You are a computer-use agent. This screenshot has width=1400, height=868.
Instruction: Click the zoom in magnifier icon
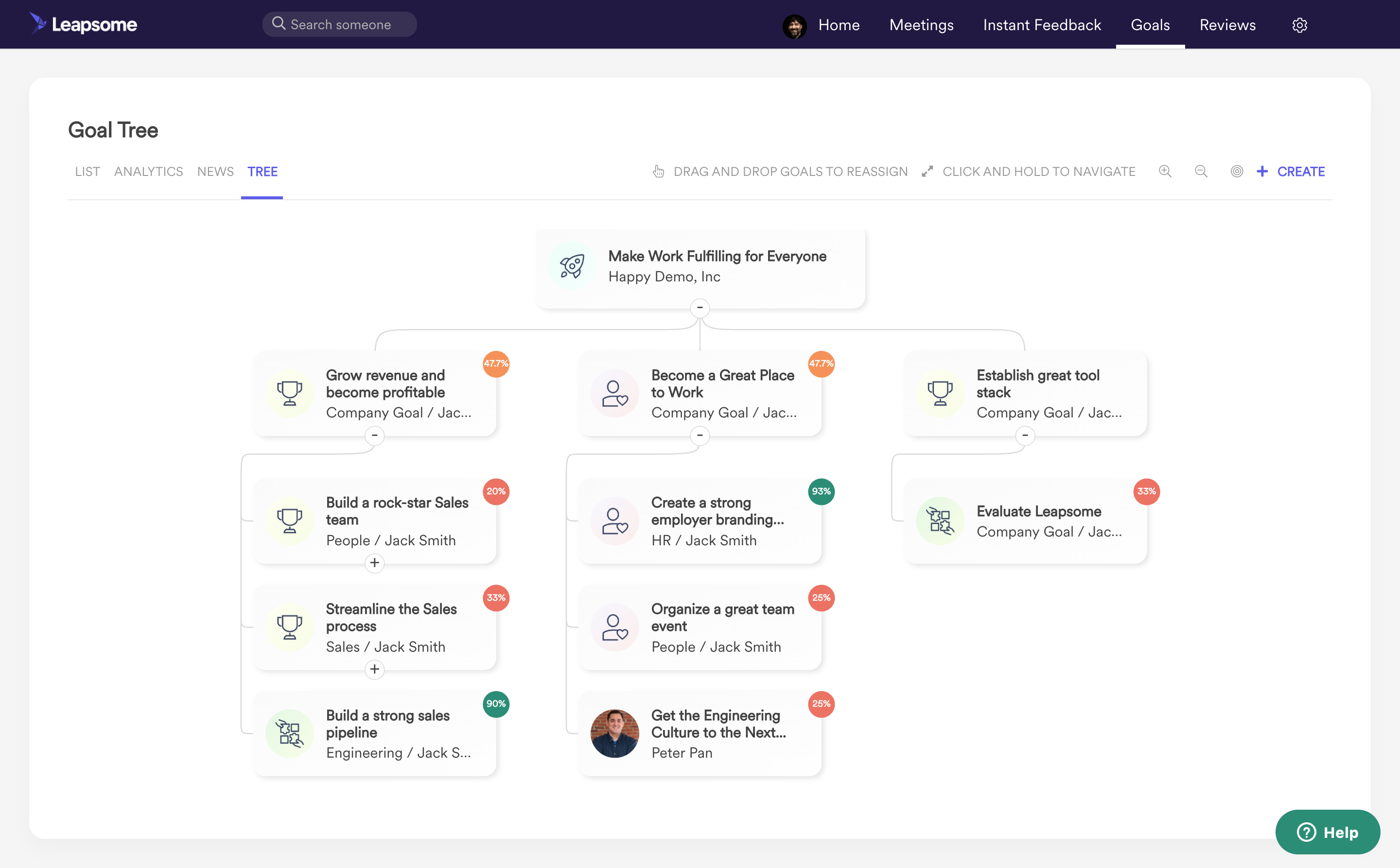pyautogui.click(x=1165, y=171)
